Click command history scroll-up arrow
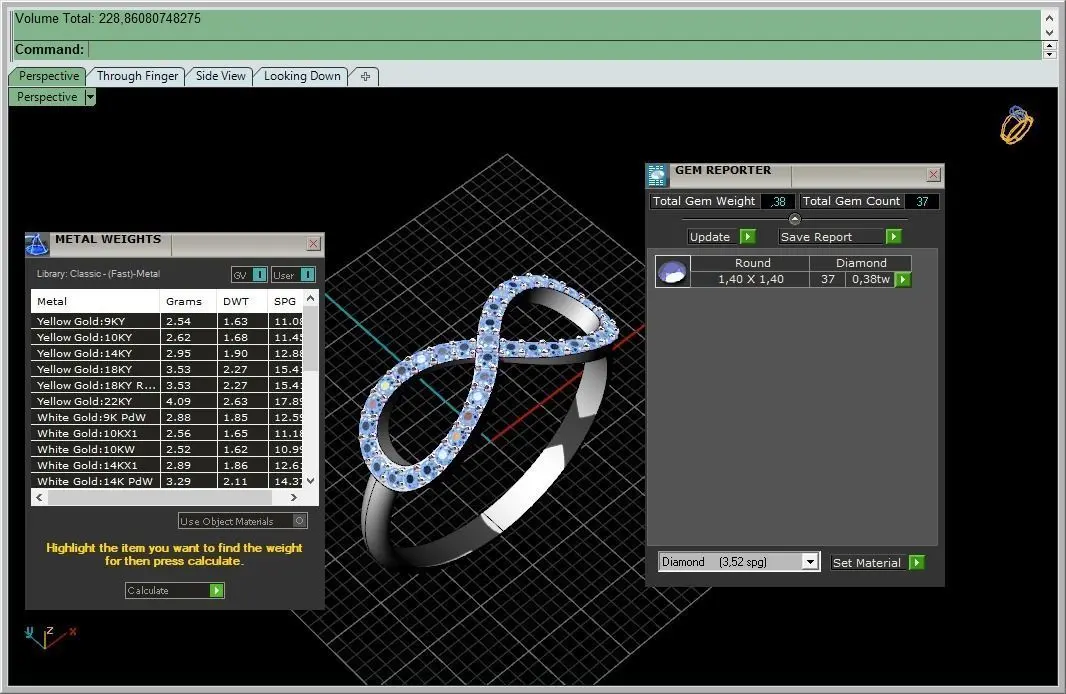 pyautogui.click(x=1049, y=17)
